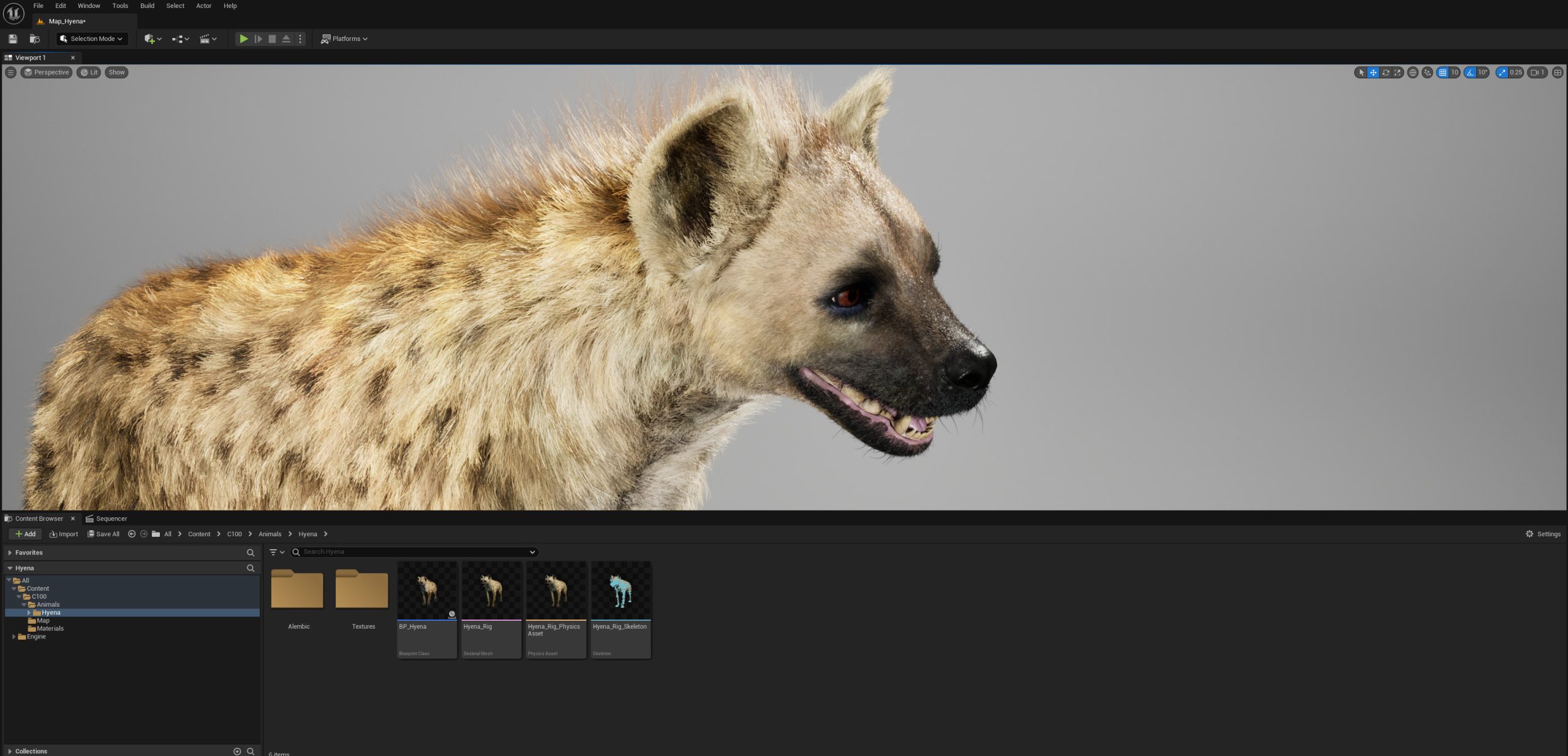
Task: Toggle scale snapping
Action: point(1502,72)
